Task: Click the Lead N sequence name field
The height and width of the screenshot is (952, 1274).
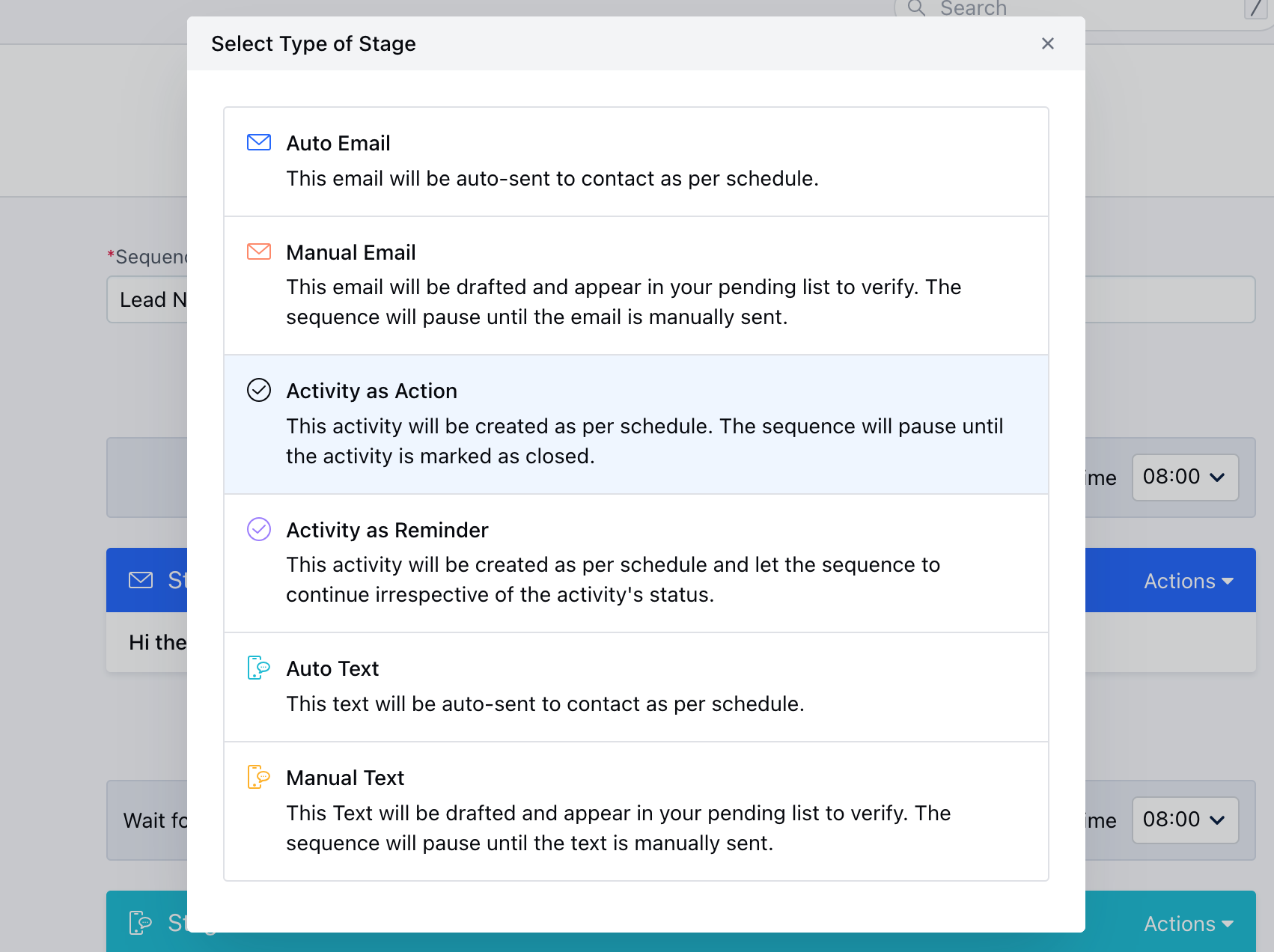Action: pos(147,299)
